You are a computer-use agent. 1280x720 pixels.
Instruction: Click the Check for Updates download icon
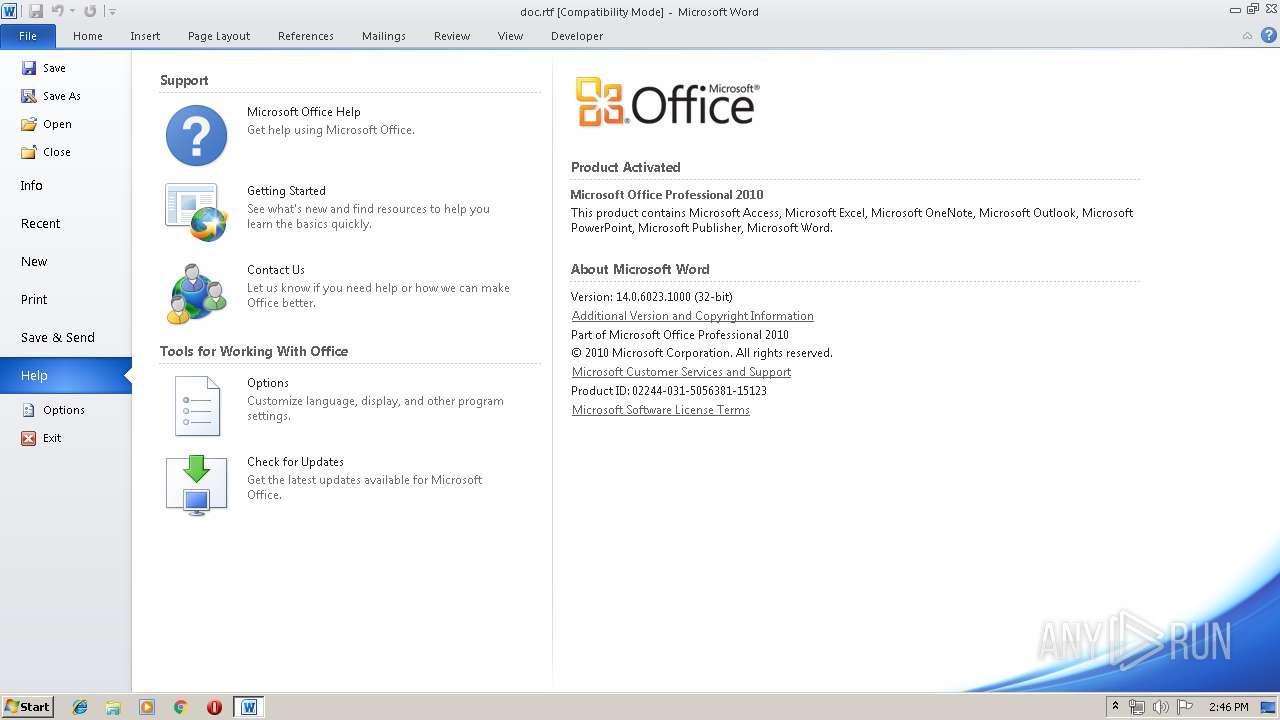[197, 485]
